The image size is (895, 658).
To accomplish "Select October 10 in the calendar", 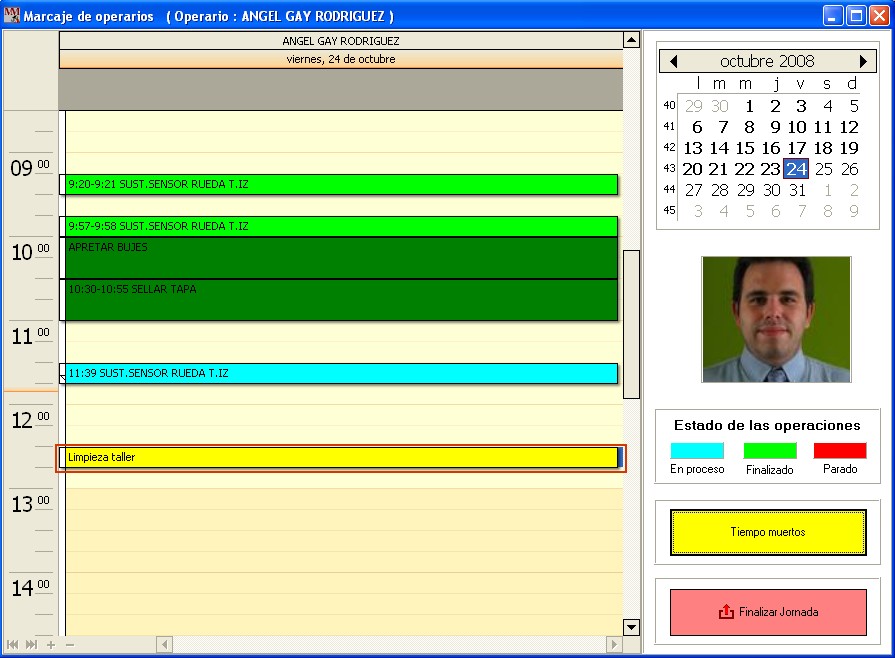I will coord(797,127).
